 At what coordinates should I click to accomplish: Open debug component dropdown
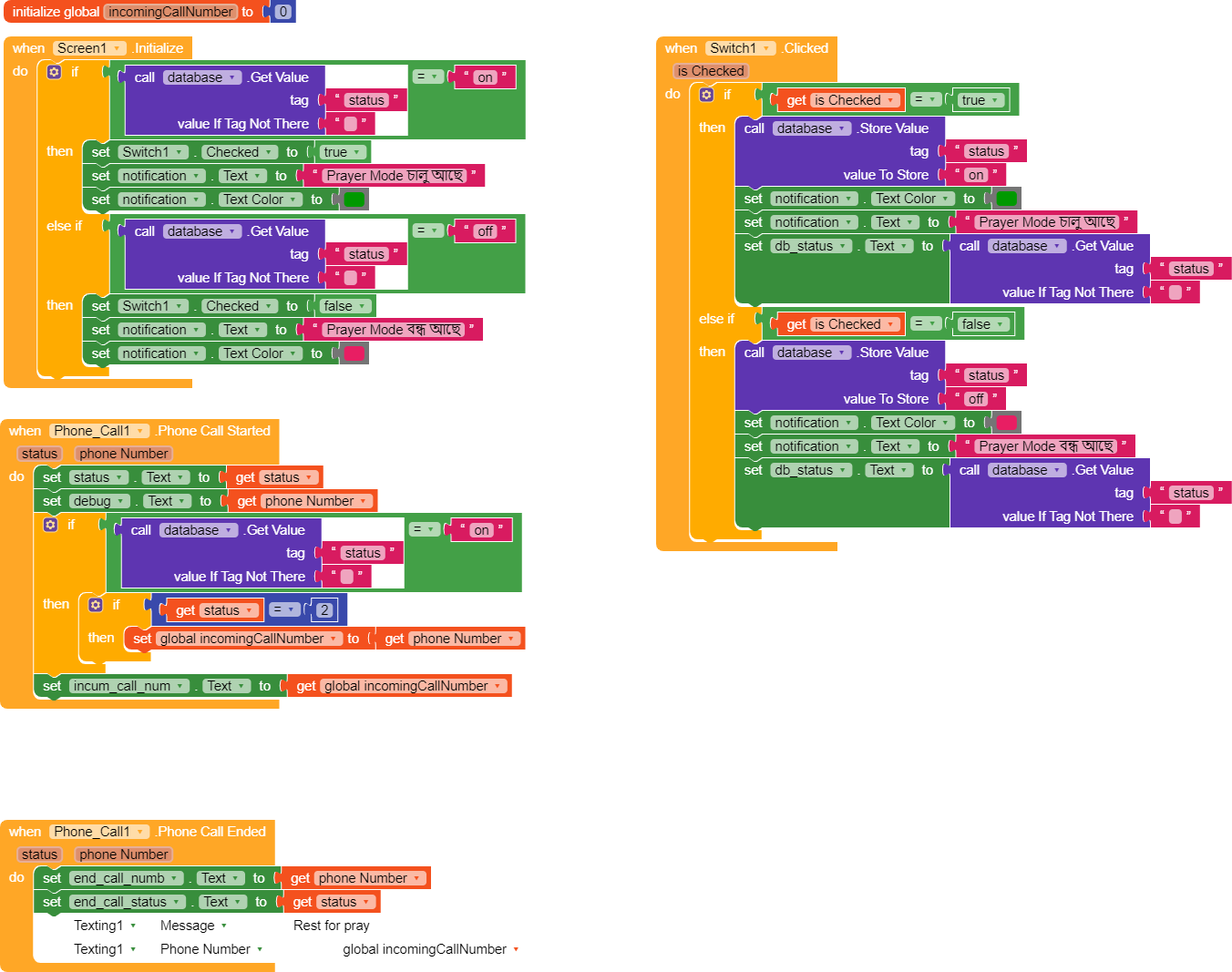click(x=99, y=501)
